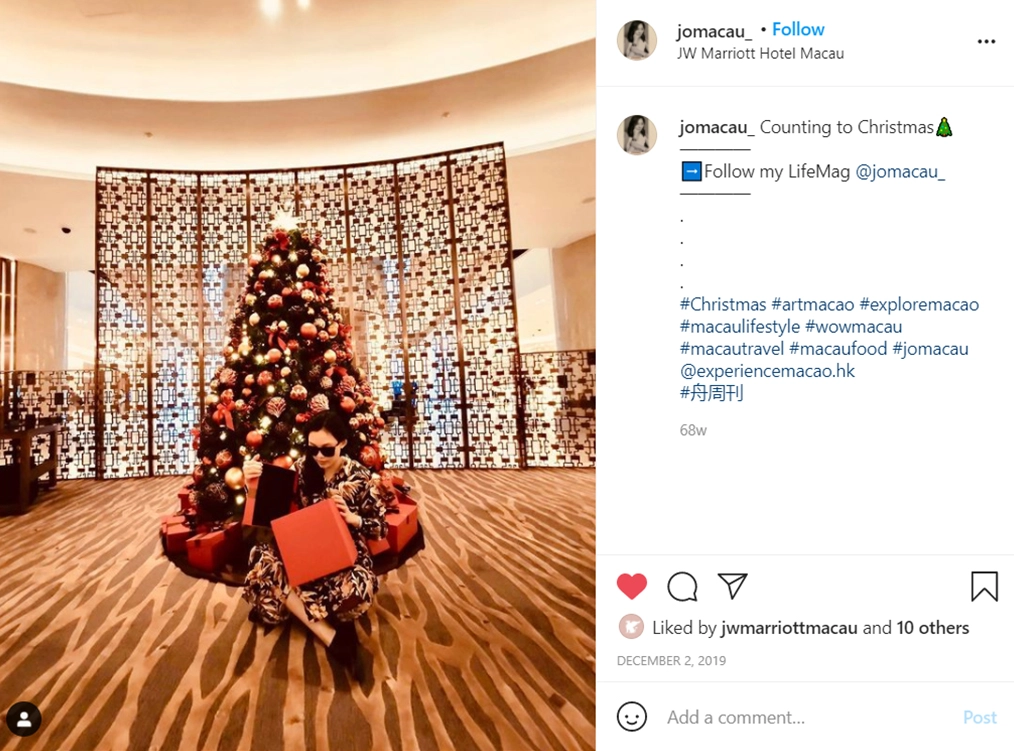Open jwmarriottmacau profile from likes

click(x=789, y=627)
